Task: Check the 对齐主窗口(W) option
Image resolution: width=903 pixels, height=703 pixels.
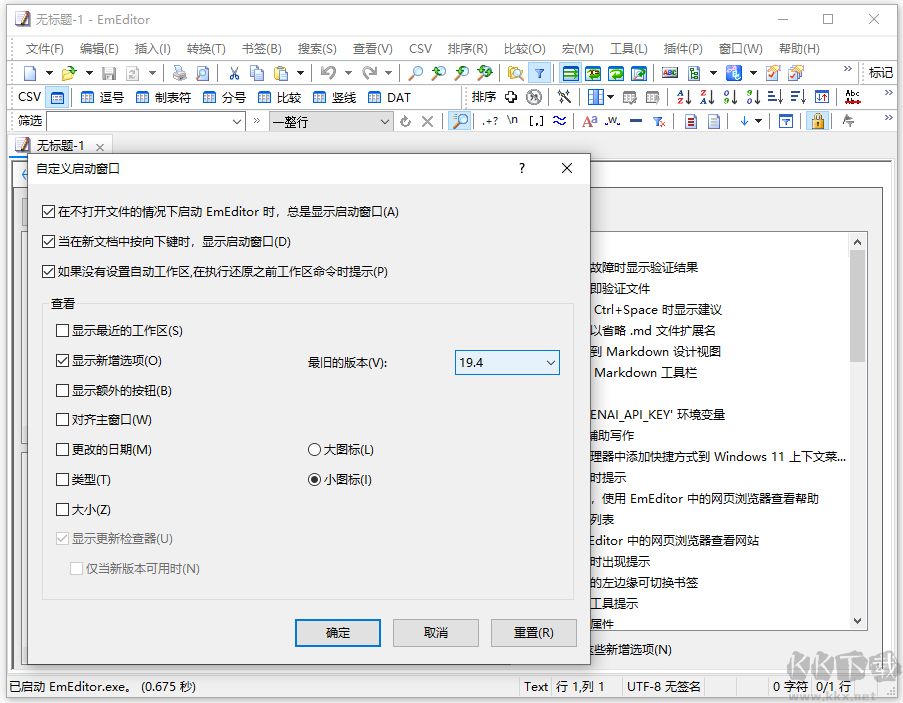Action: (x=62, y=420)
